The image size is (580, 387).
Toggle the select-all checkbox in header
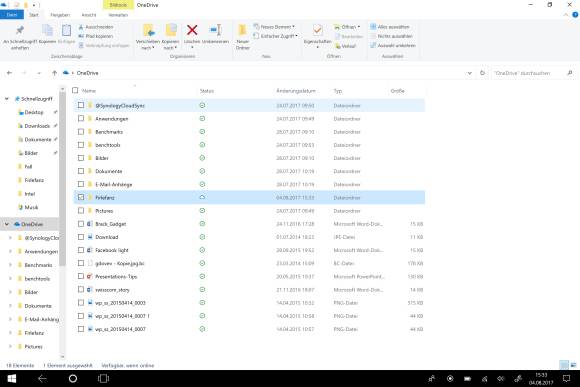(75, 90)
